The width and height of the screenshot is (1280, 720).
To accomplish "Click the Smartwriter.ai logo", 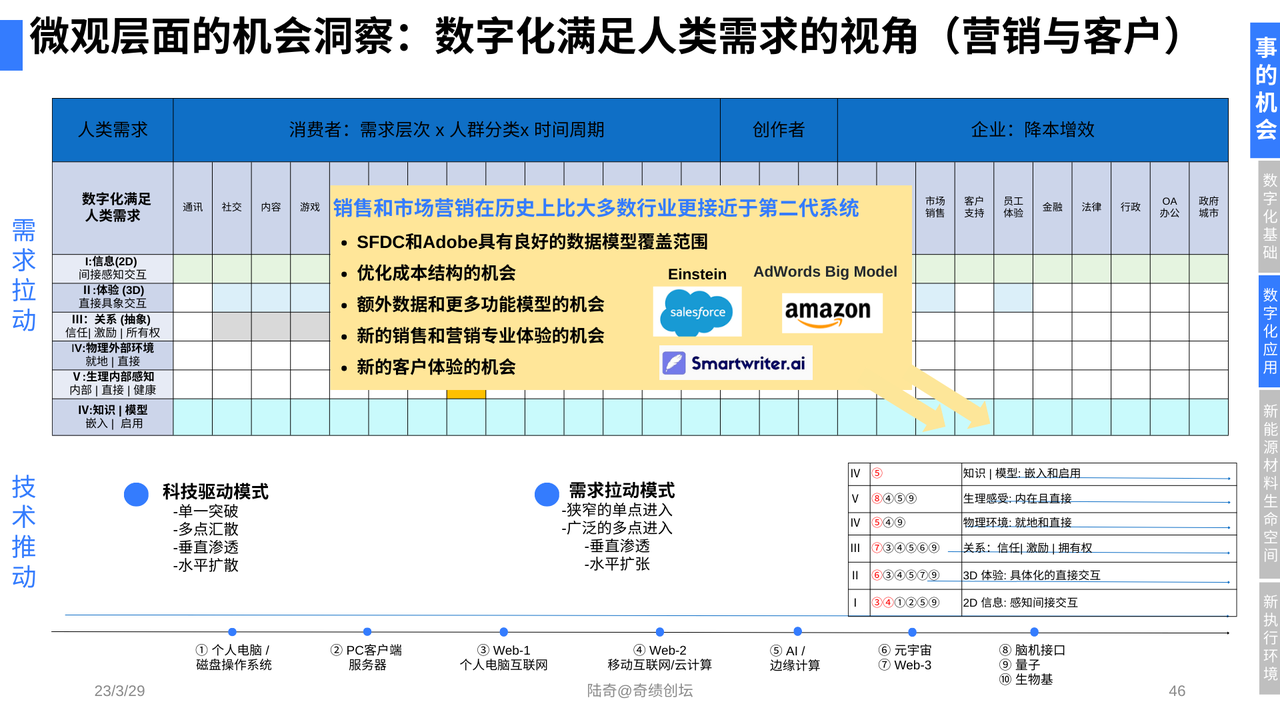I will [x=735, y=363].
